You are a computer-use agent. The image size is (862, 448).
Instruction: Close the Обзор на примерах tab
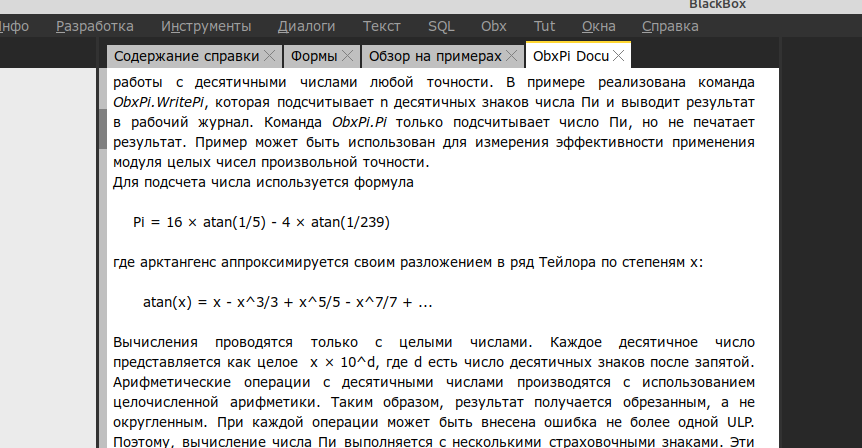[x=512, y=56]
